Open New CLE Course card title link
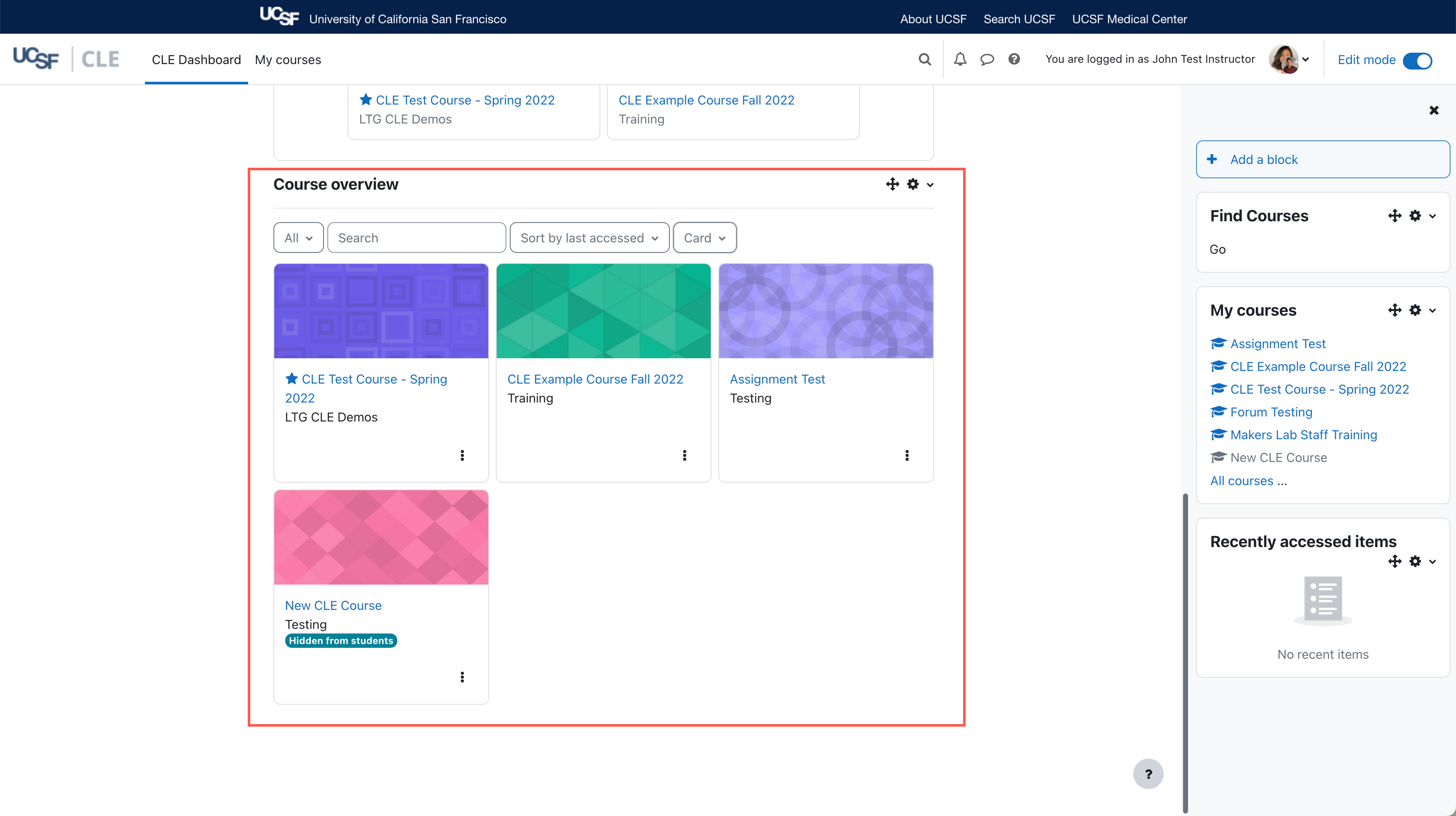Screen dimensions: 1456x816 [x=333, y=605]
